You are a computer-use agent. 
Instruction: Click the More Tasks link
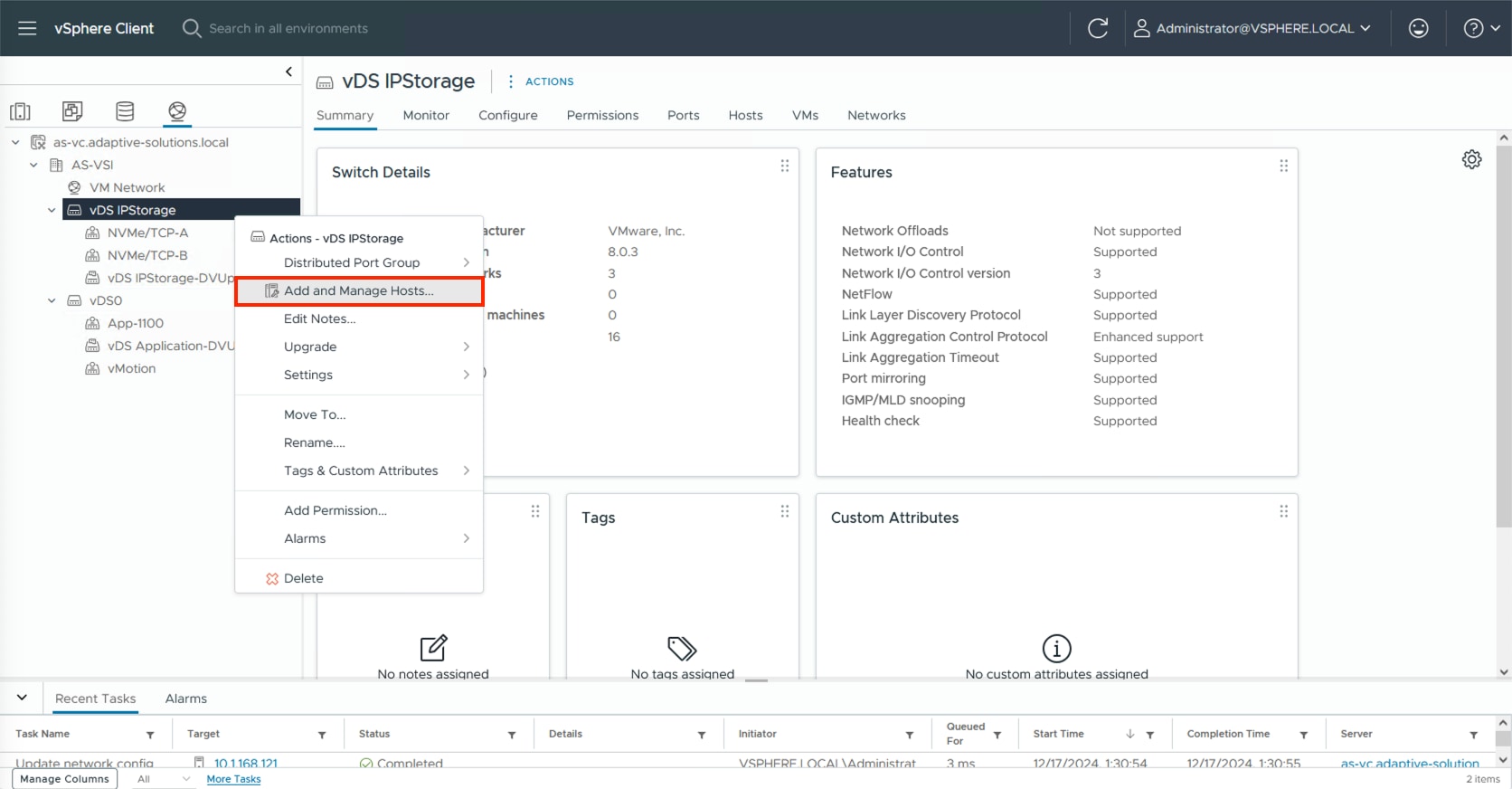[233, 779]
